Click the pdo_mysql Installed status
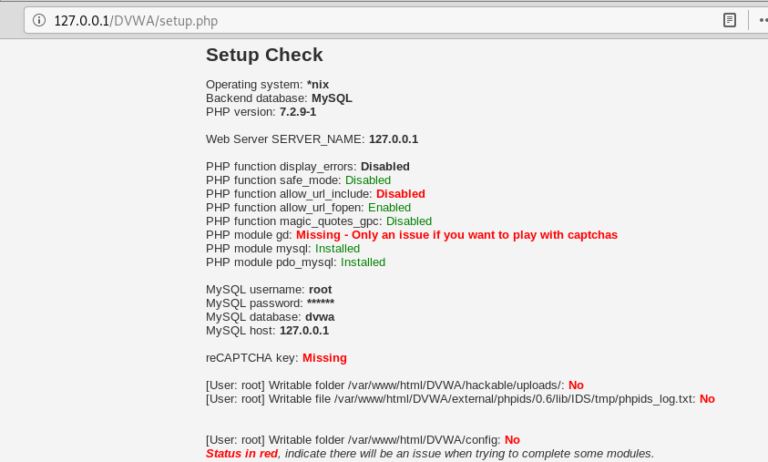Screen dimensions: 768x462 (362, 262)
